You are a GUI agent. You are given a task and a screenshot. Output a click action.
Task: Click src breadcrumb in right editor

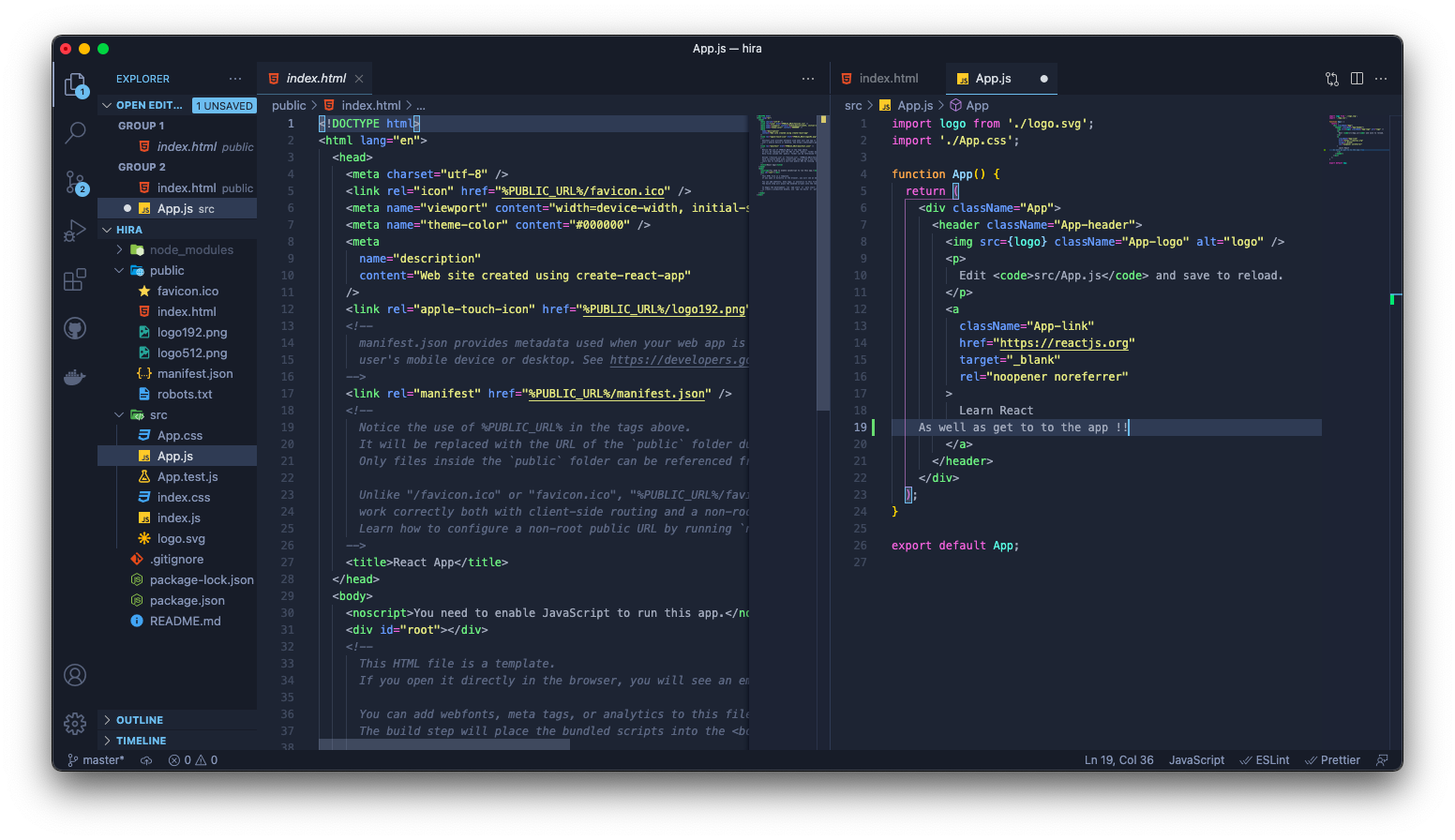tap(853, 106)
